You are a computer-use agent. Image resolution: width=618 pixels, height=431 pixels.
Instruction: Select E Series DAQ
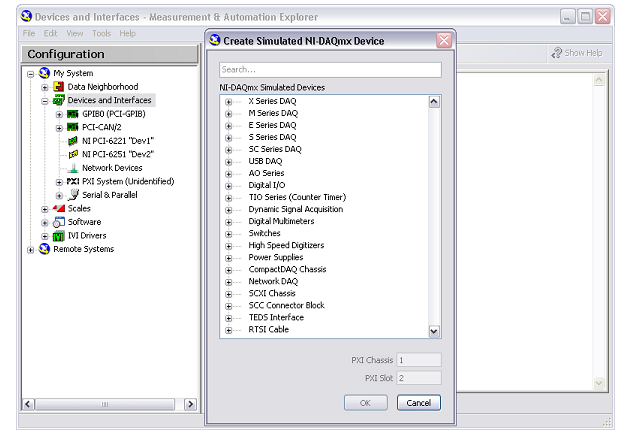(x=272, y=125)
